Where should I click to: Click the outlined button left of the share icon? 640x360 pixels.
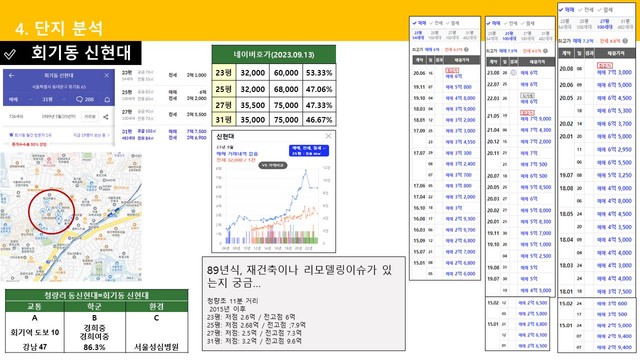tap(90, 117)
